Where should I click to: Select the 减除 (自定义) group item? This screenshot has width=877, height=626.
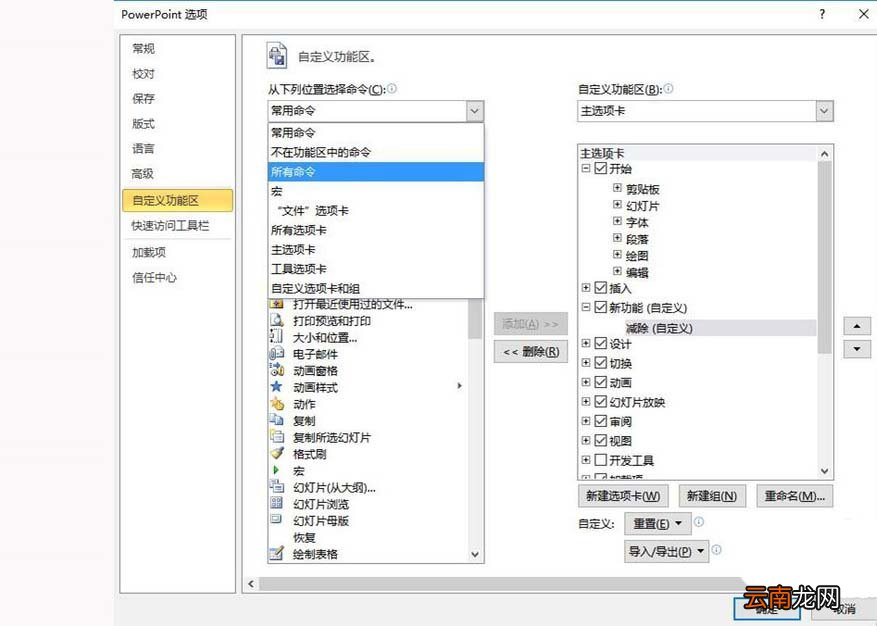[x=659, y=328]
